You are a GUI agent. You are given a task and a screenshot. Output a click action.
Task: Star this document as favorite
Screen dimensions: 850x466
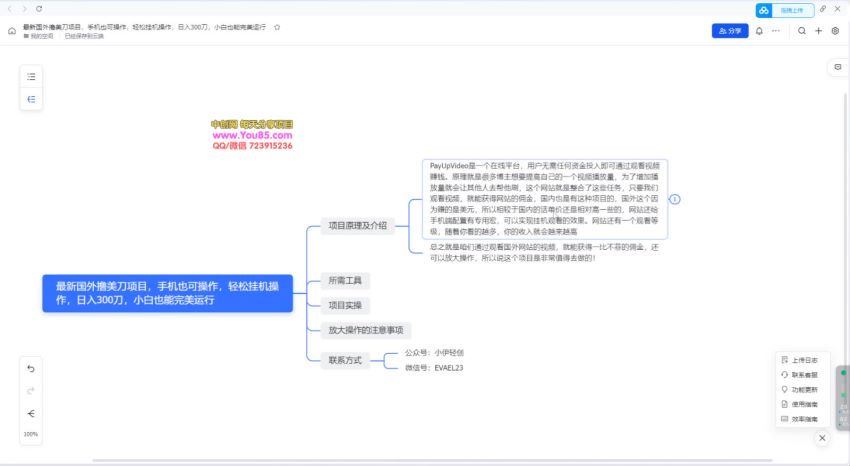tap(277, 27)
